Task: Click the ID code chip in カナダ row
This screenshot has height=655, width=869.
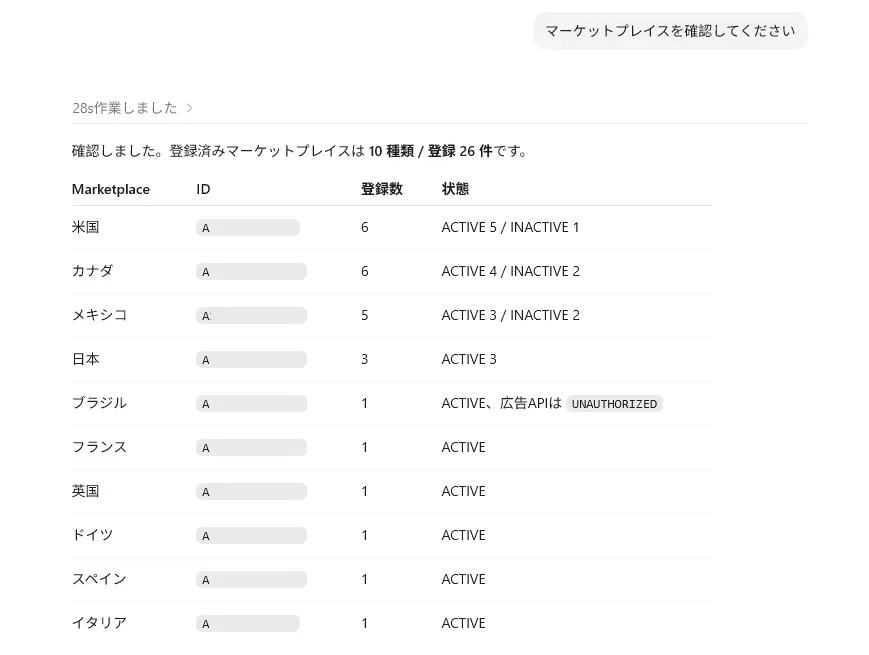Action: pyautogui.click(x=251, y=272)
